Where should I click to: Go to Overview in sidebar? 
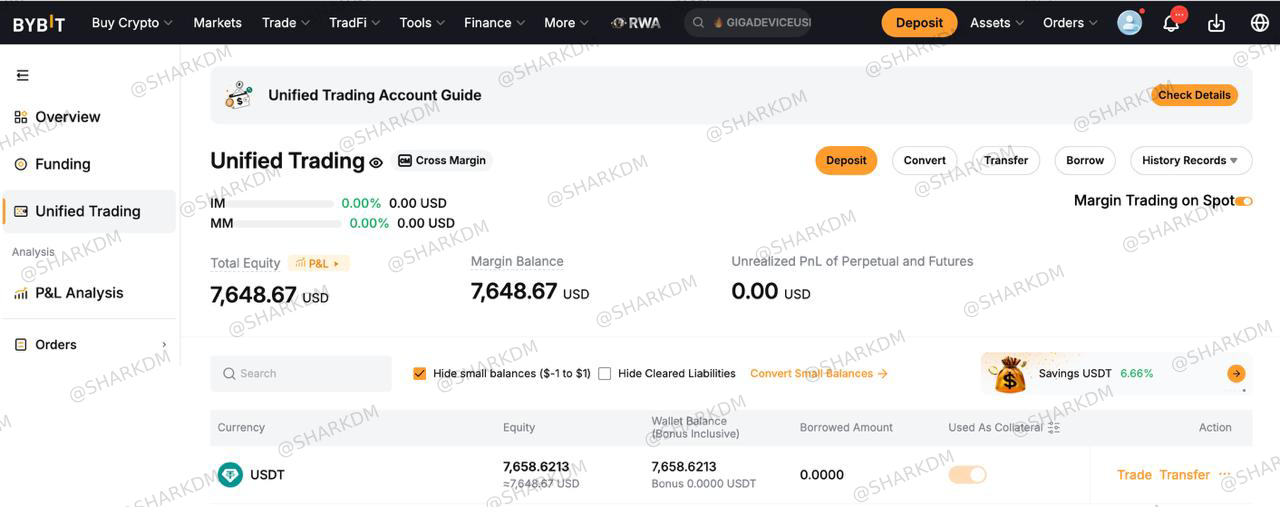click(x=89, y=117)
